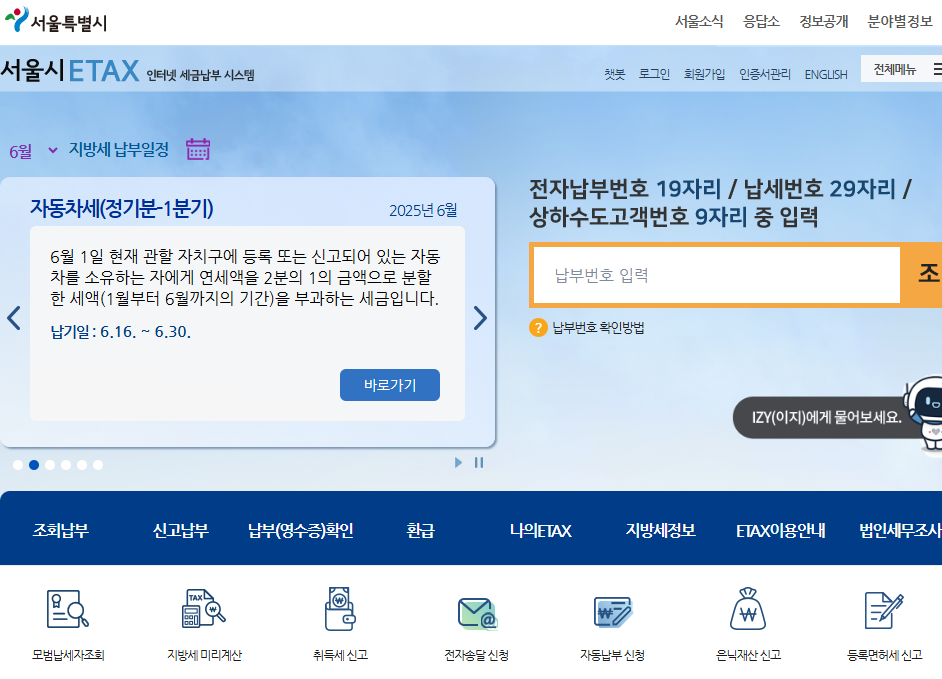
Task: Open the hamburger icon beside 전체메뉴
Action: point(937,69)
